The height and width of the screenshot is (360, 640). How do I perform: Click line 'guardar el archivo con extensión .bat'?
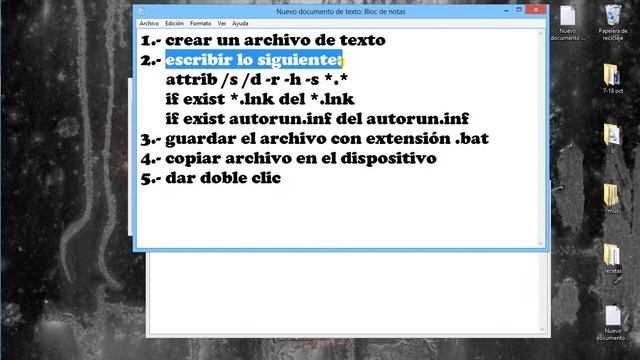point(327,138)
